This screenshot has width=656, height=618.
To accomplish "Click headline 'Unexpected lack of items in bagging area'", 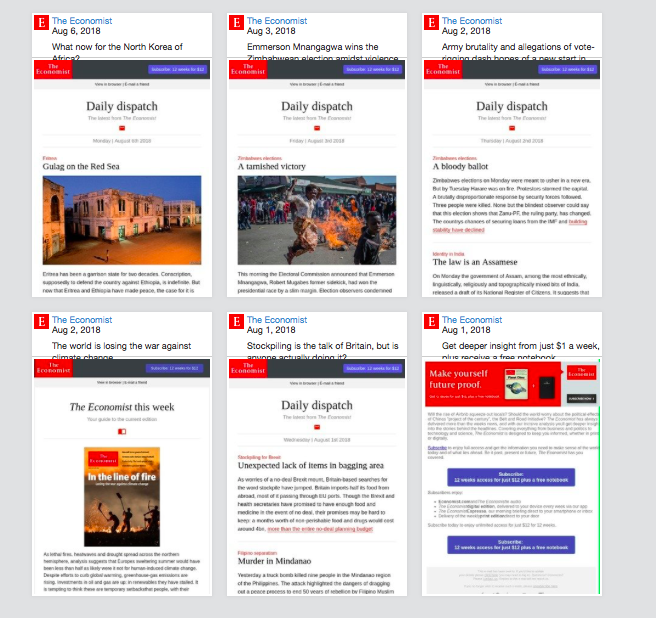I will click(310, 466).
